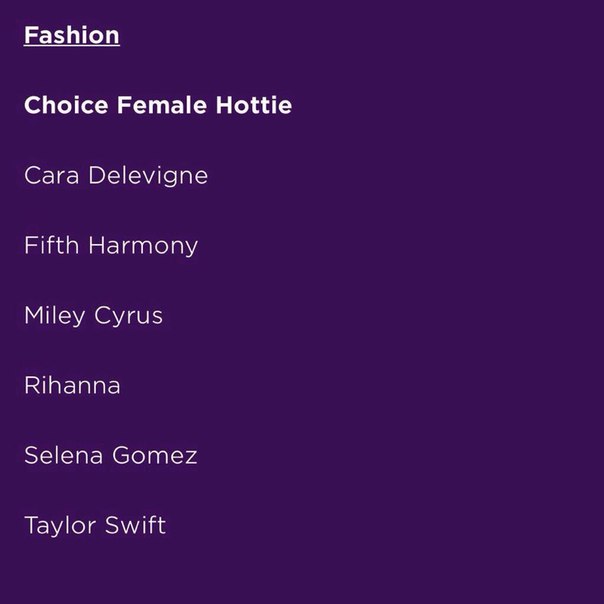Pick Miley Cyrus as the nominee

(x=93, y=316)
